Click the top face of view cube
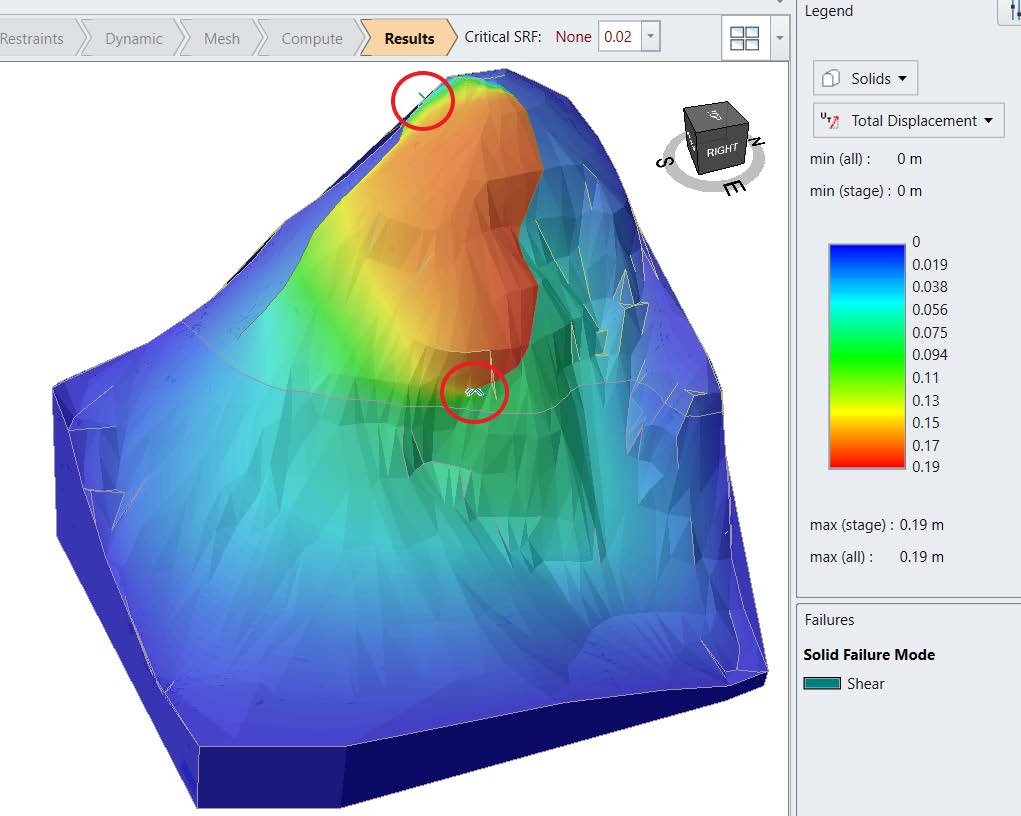Image resolution: width=1021 pixels, height=816 pixels. click(716, 115)
